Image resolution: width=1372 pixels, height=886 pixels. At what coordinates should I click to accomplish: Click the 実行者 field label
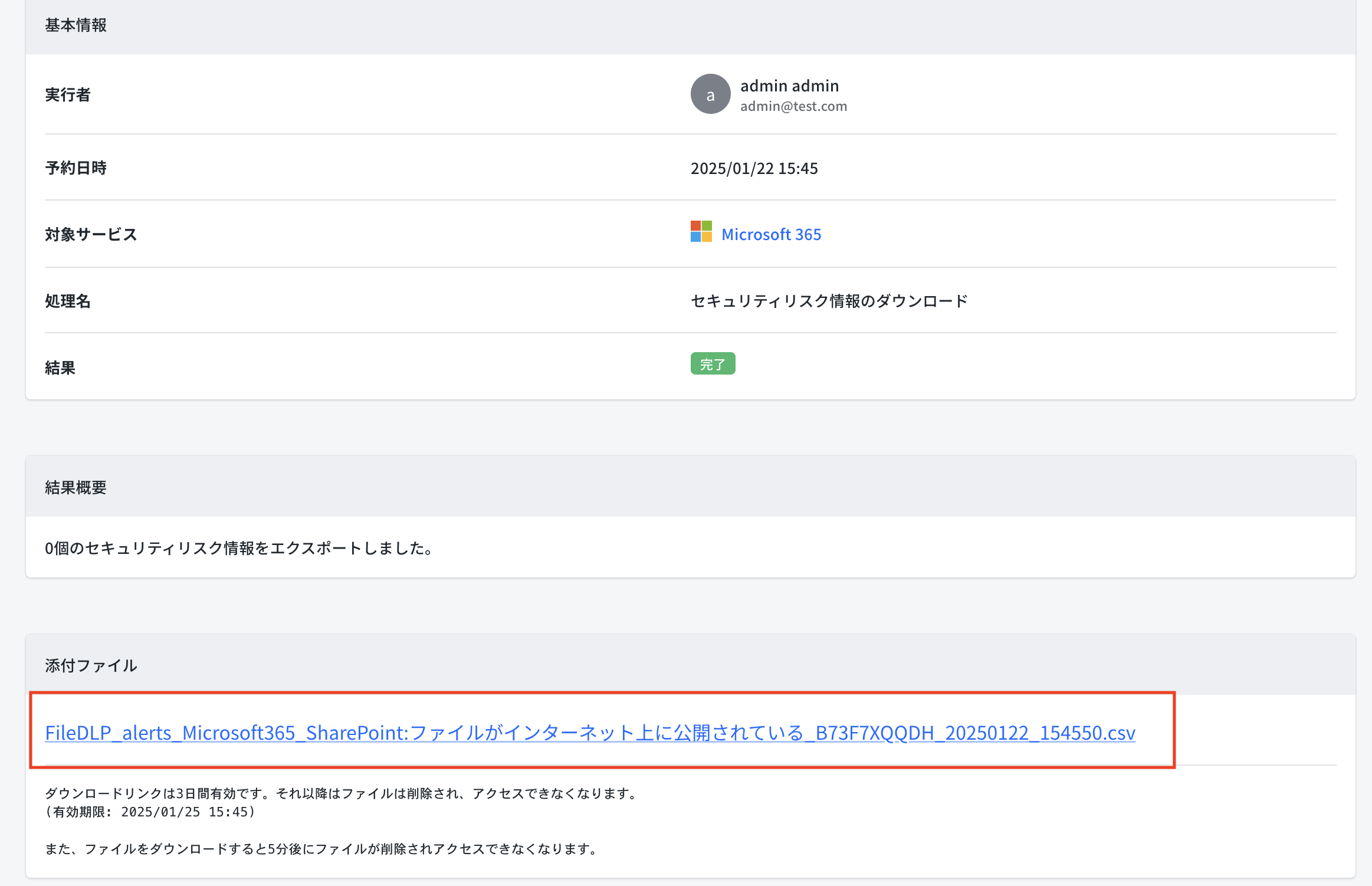pos(68,94)
